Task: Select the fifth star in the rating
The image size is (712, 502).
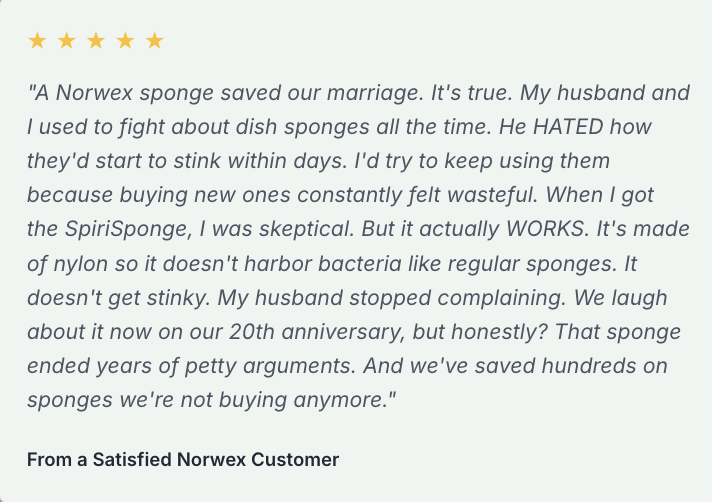Action: [154, 41]
